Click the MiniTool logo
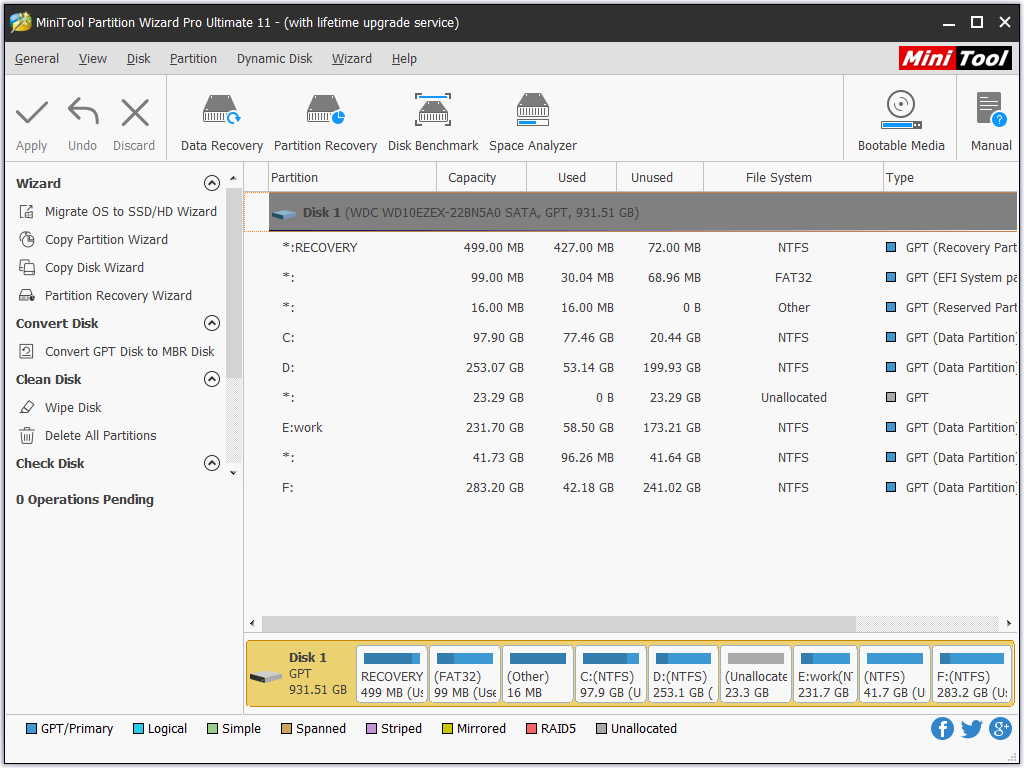The width and height of the screenshot is (1024, 768). [x=955, y=58]
